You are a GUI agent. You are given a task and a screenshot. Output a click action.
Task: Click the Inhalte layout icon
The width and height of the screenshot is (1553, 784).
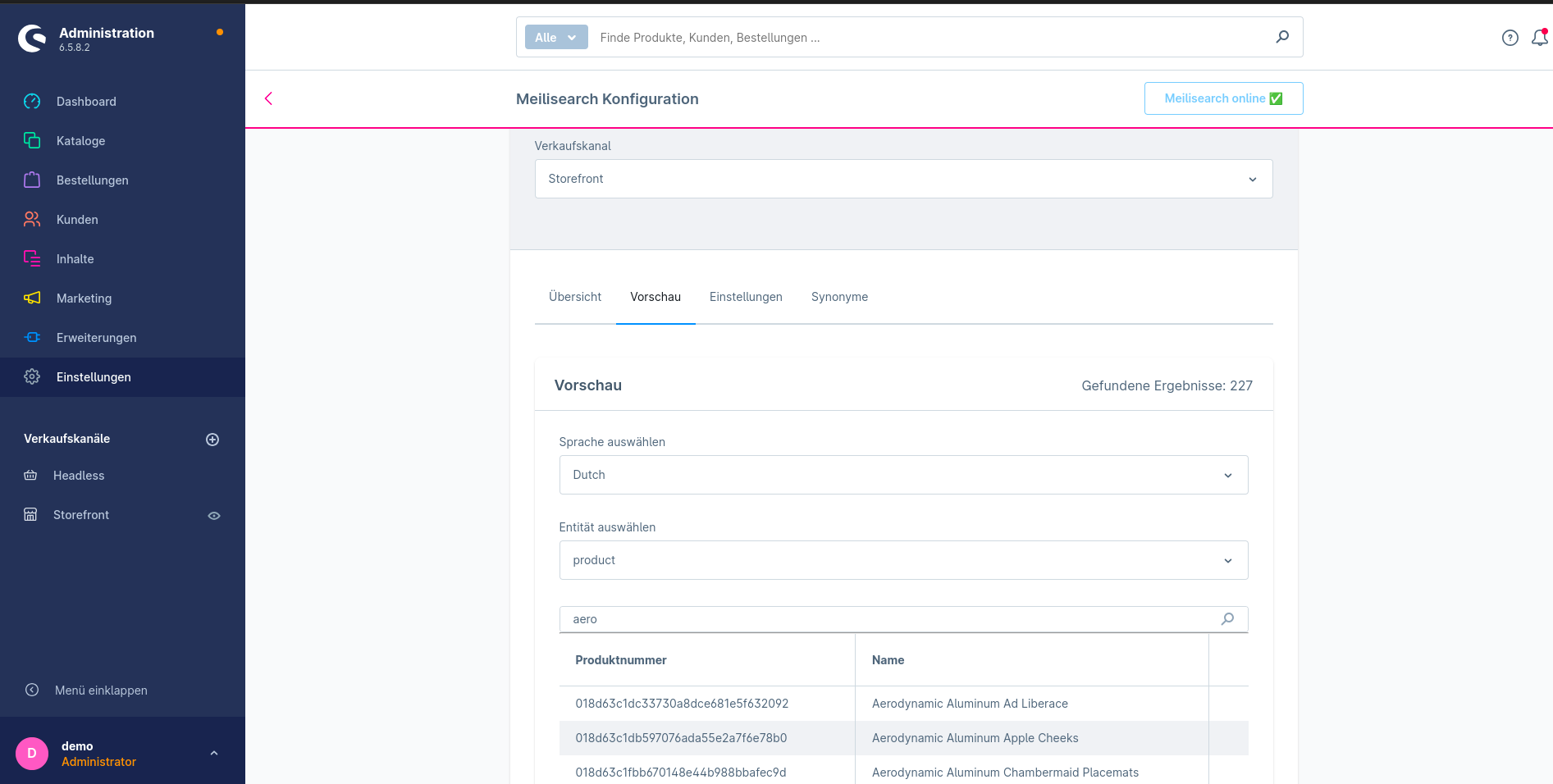(x=32, y=259)
